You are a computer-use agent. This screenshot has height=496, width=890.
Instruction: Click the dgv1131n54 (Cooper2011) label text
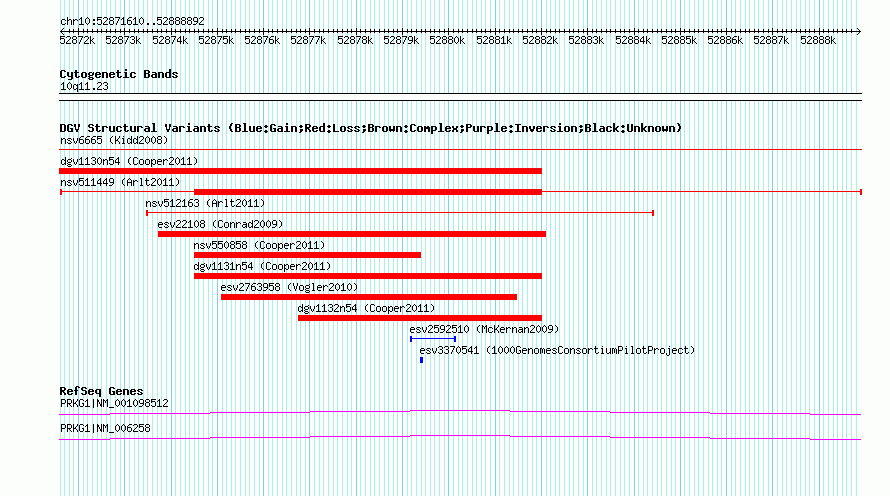[262, 266]
